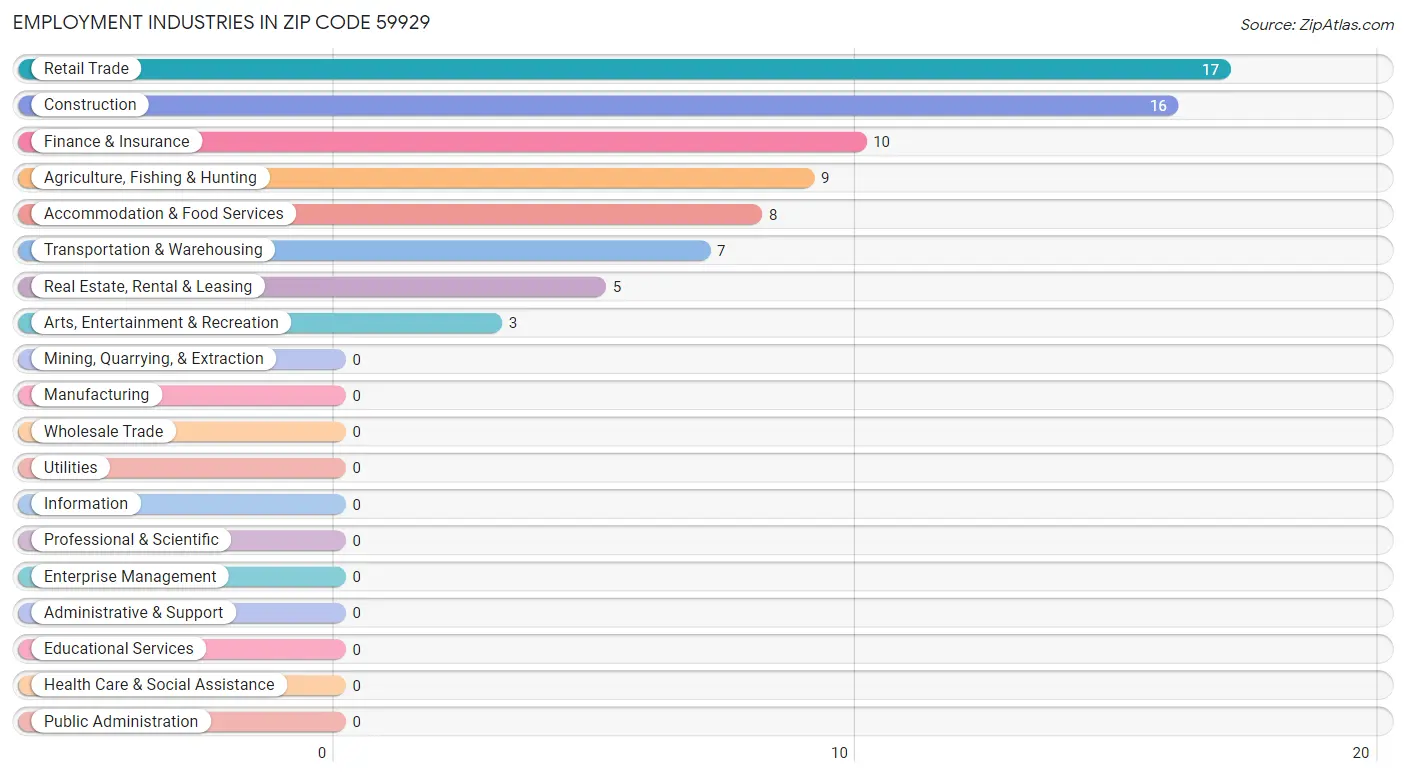Click the value 7 beside Transportation bar
1406x776 pixels.
(x=721, y=251)
